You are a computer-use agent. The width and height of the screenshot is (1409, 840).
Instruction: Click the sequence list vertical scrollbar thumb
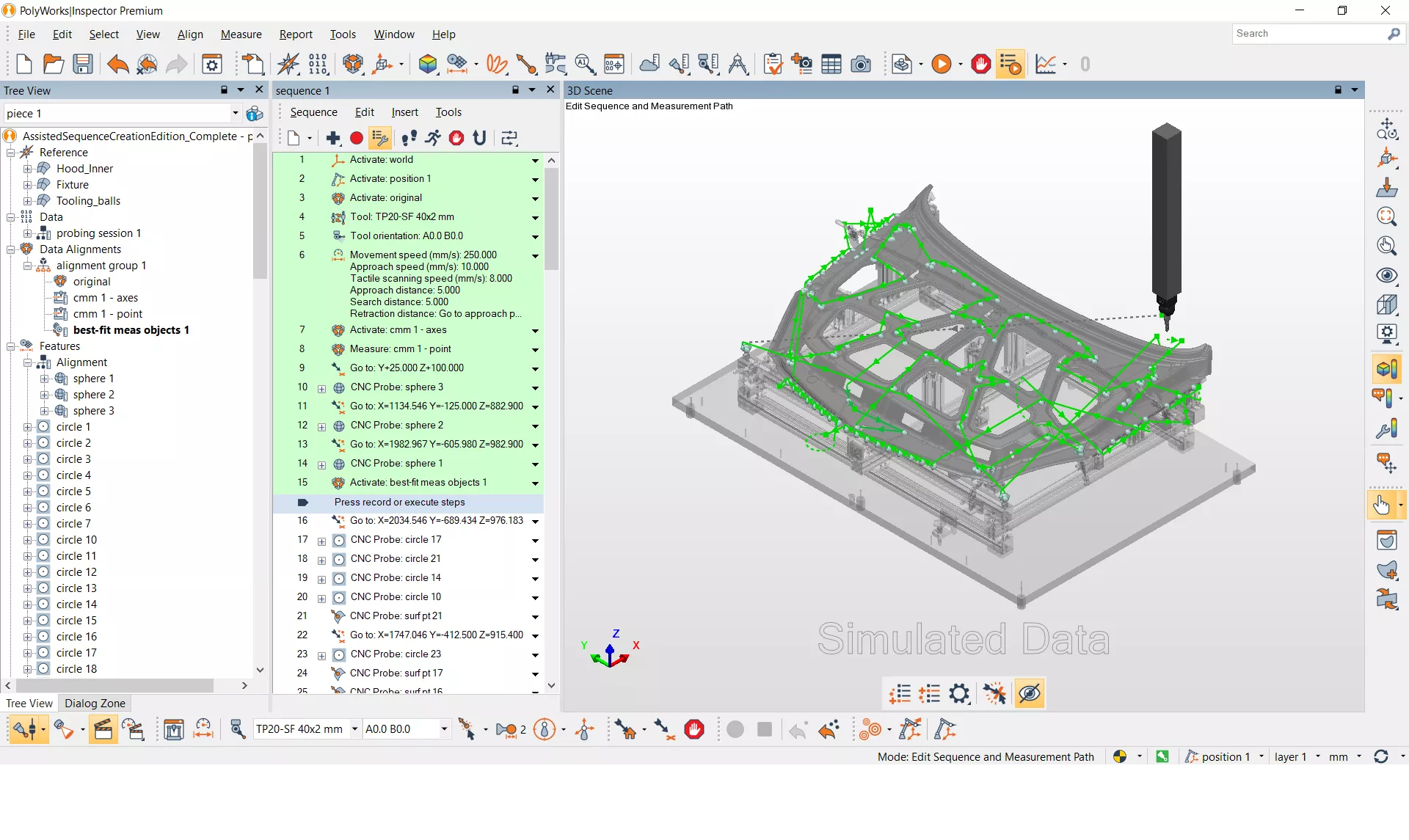(x=551, y=219)
